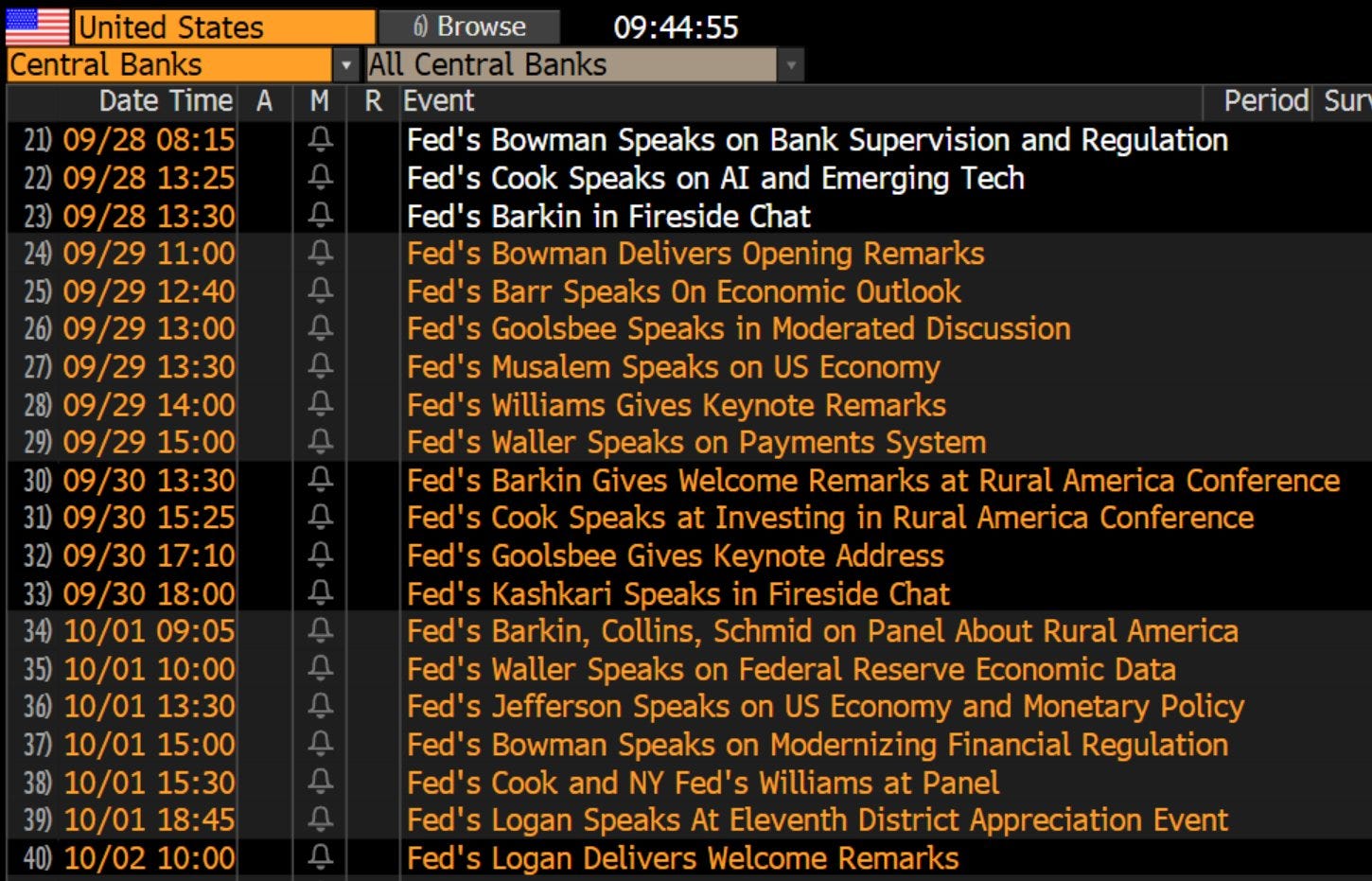
Task: Open Fed's Williams Gives Keynote Remarks event
Action: pos(677,405)
